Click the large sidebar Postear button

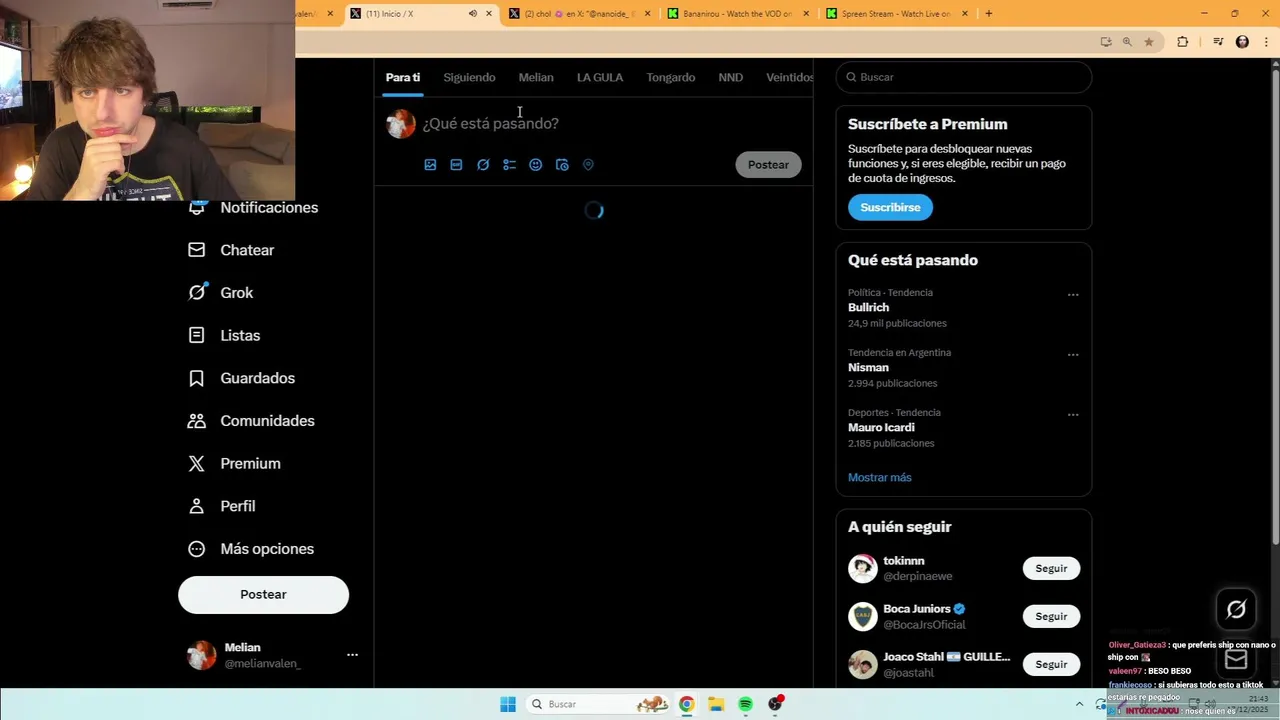point(263,594)
